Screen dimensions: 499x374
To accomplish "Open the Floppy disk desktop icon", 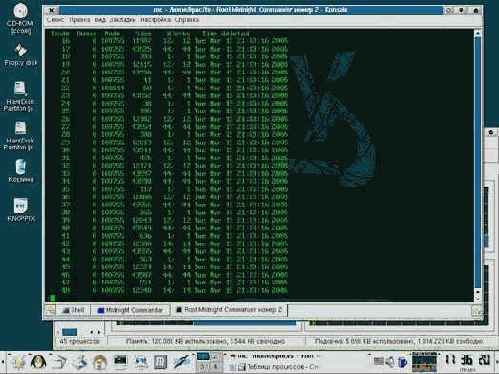I will pyautogui.click(x=20, y=55).
